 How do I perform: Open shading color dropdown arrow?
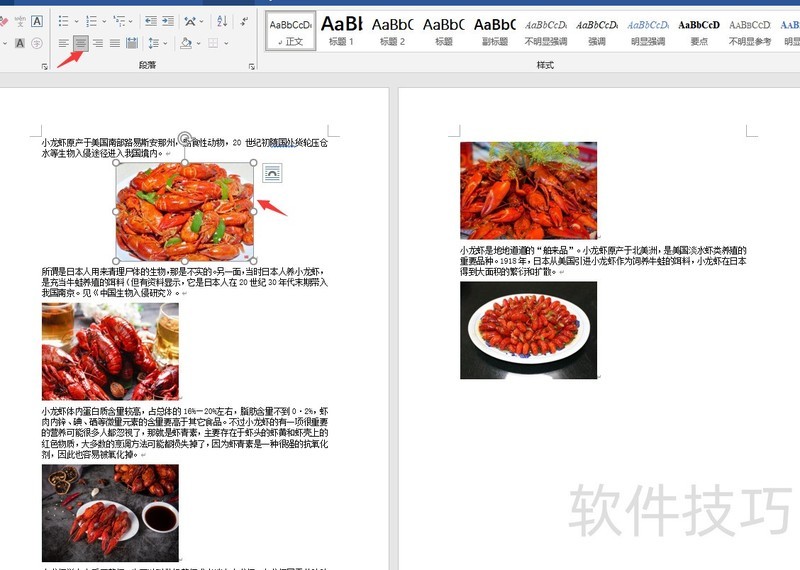198,43
